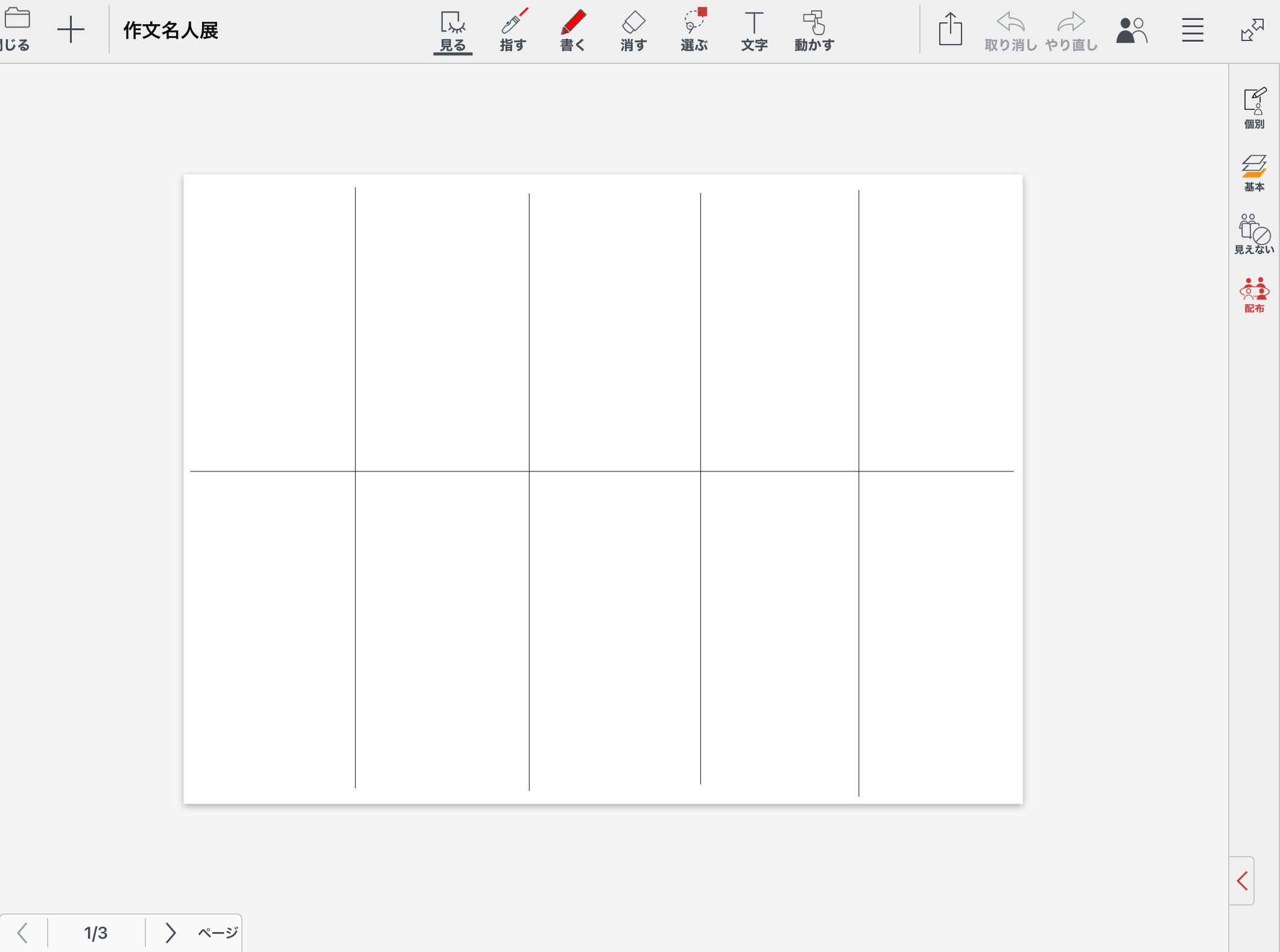Select the 見る (view) tool
1280x952 pixels.
(x=452, y=31)
